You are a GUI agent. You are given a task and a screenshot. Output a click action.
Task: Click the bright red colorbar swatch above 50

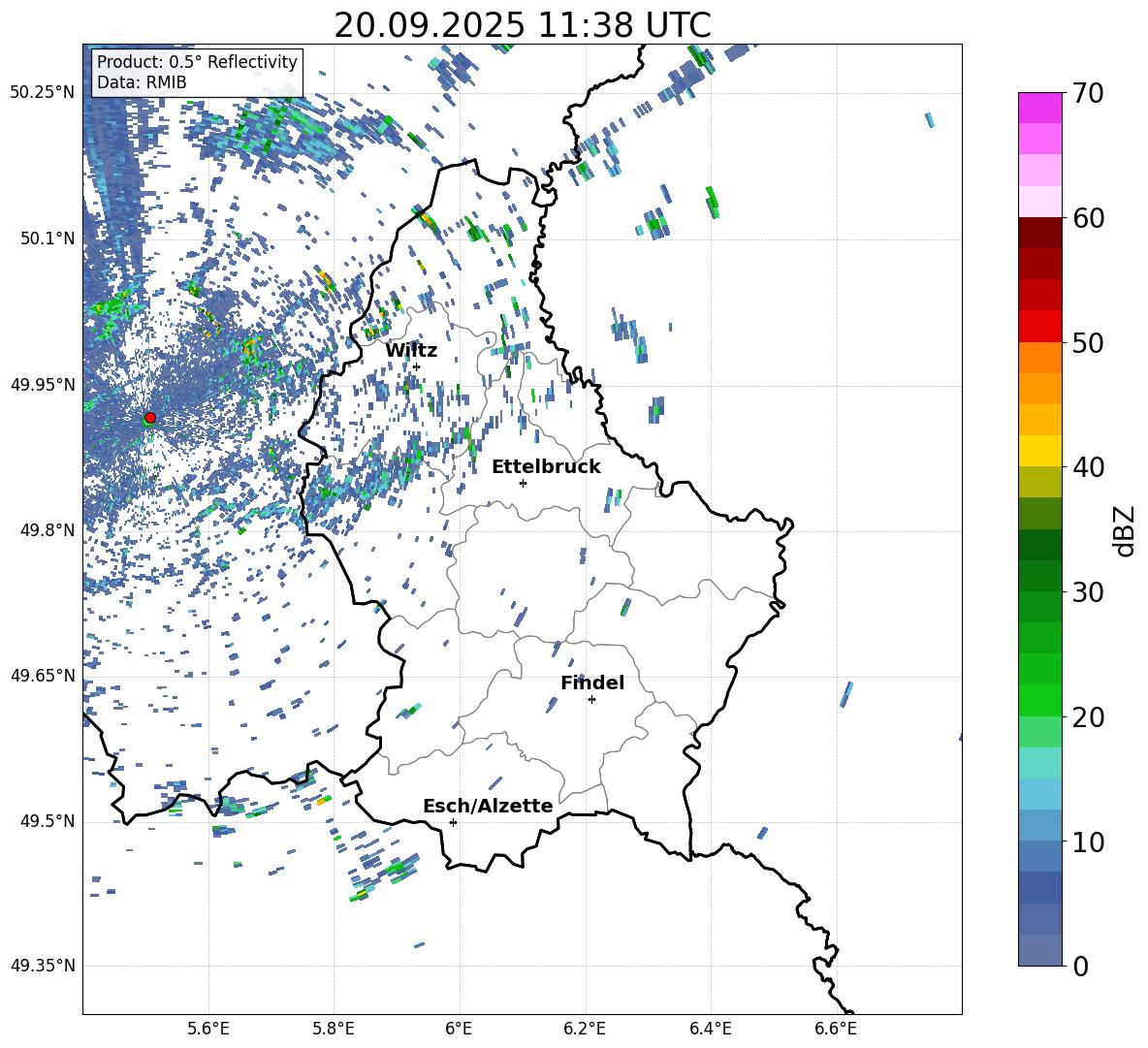(x=1039, y=327)
